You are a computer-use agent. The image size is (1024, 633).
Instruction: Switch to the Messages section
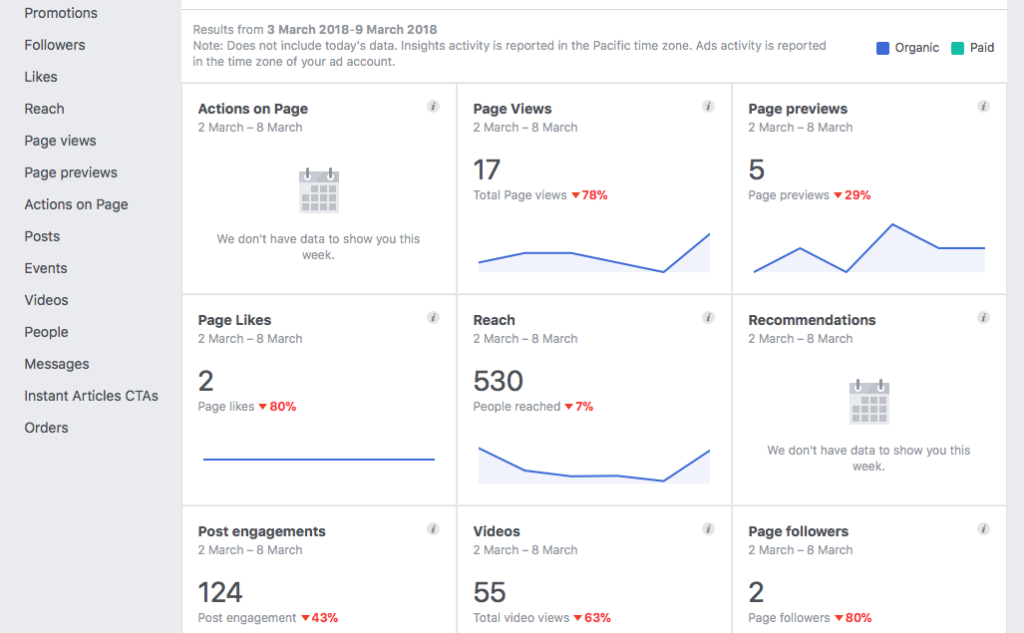pos(56,364)
